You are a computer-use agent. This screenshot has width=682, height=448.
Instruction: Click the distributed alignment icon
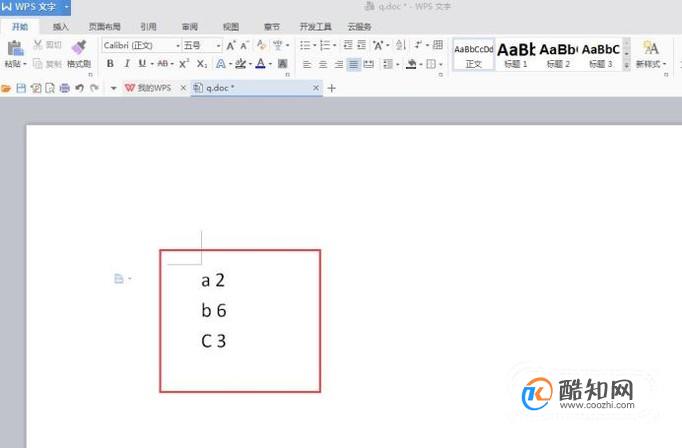pyautogui.click(x=369, y=64)
